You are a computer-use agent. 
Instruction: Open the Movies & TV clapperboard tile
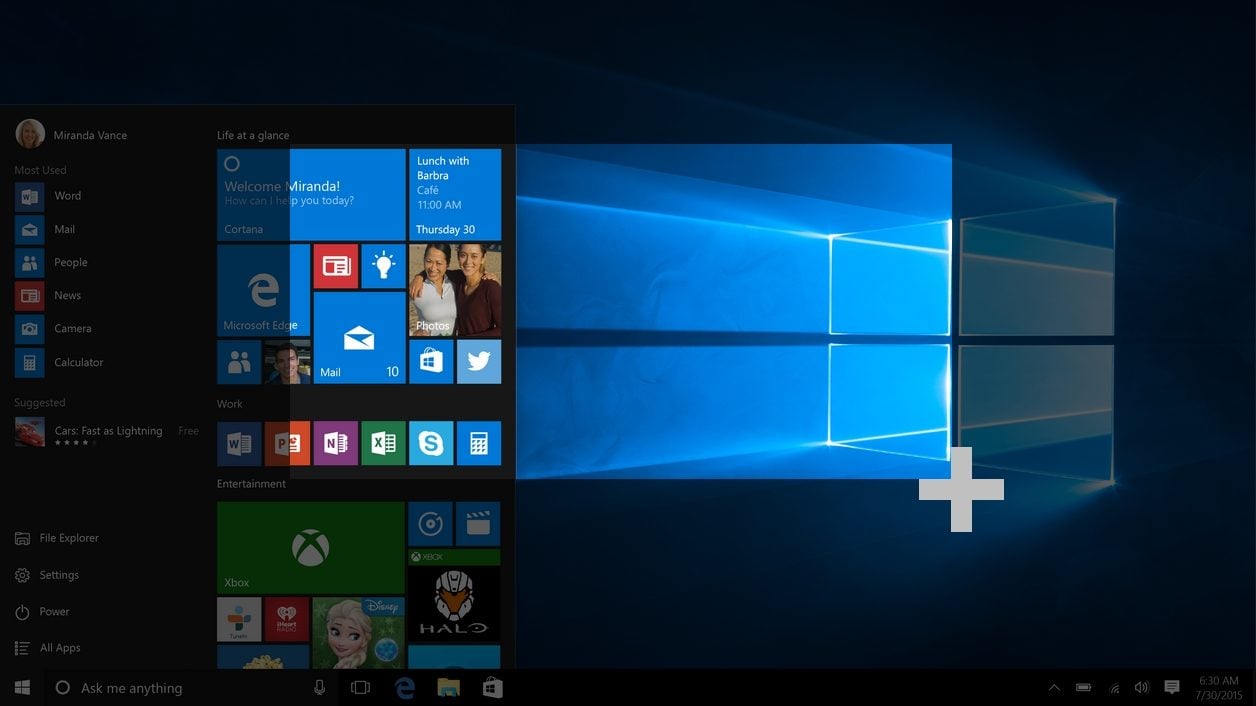coord(478,523)
